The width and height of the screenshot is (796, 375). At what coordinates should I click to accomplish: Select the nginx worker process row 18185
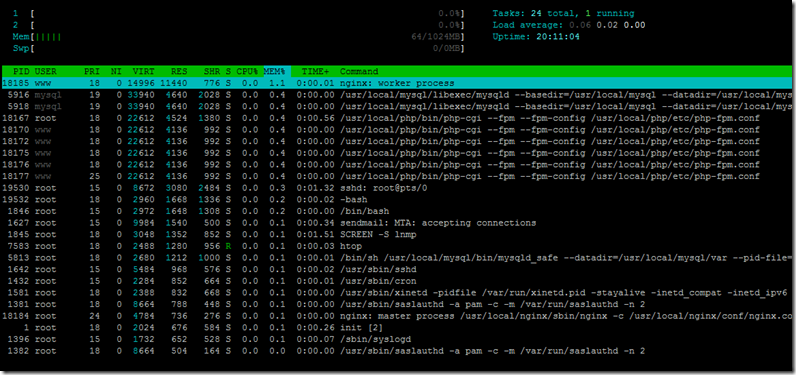point(397,83)
